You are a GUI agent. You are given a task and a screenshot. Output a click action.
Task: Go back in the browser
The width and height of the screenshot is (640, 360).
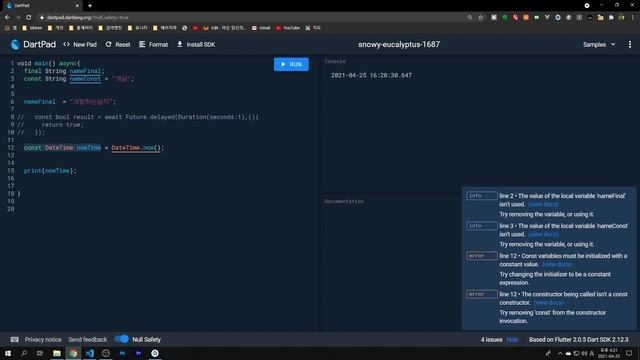tap(7, 18)
